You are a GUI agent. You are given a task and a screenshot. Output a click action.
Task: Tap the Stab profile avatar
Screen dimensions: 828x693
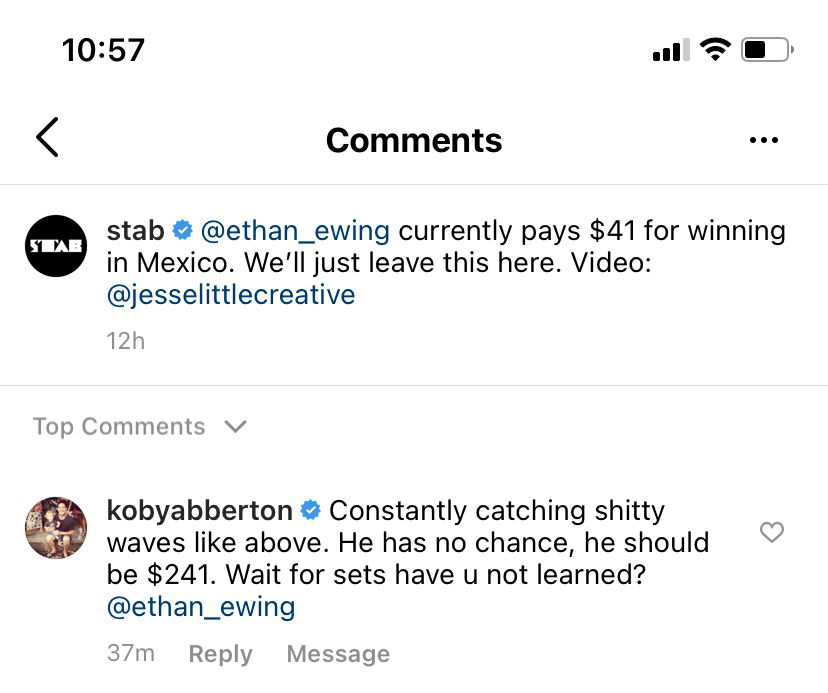[x=56, y=246]
